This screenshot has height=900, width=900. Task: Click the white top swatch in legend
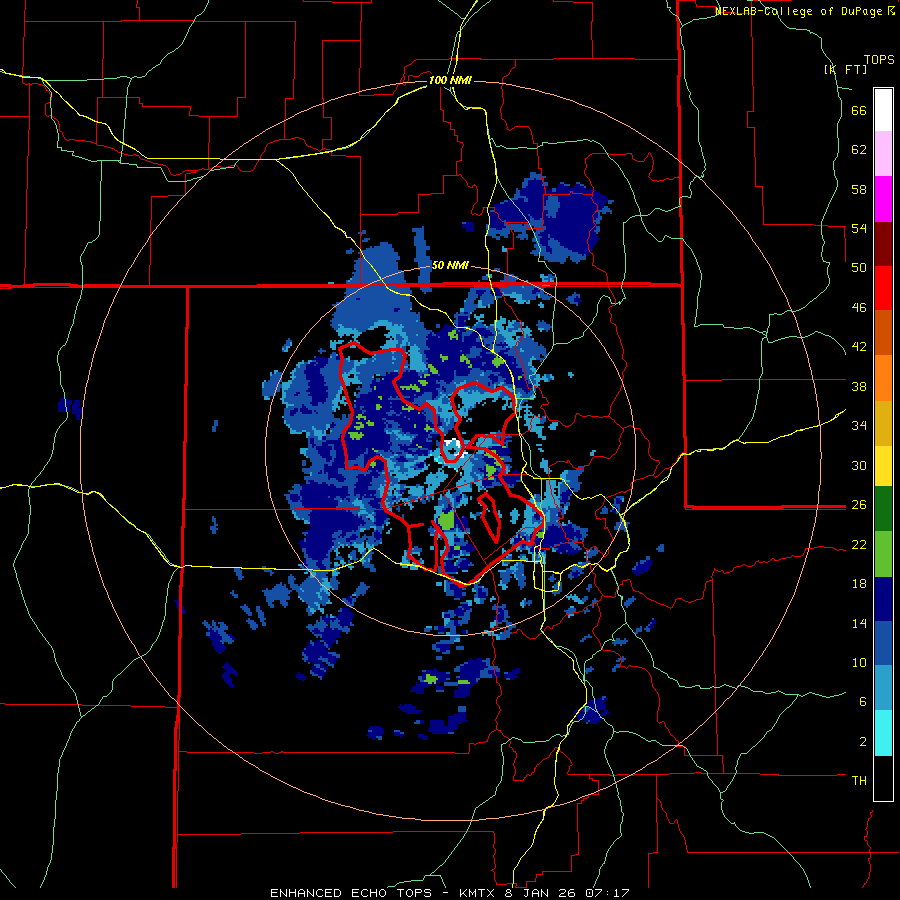tap(883, 110)
